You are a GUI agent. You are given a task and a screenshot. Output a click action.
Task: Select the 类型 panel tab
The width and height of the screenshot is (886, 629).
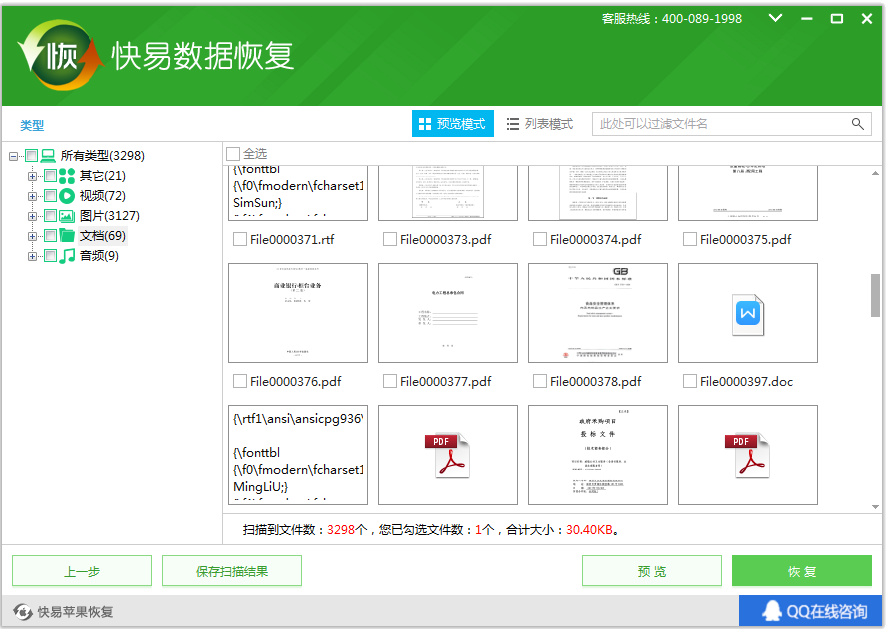click(32, 125)
